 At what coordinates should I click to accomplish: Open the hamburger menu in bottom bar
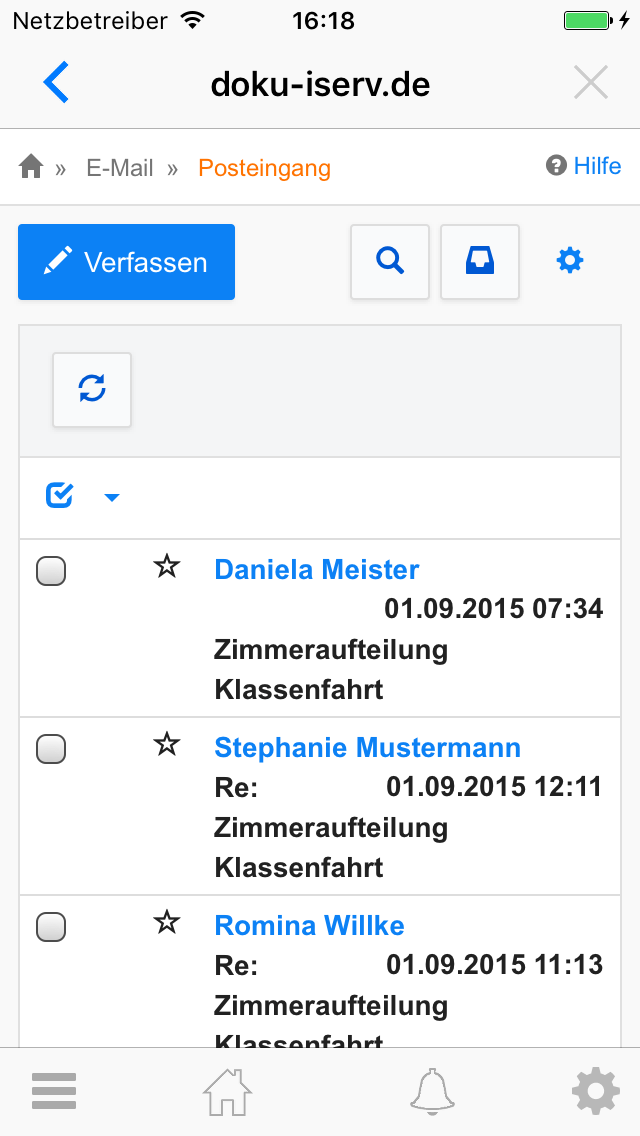click(54, 1091)
